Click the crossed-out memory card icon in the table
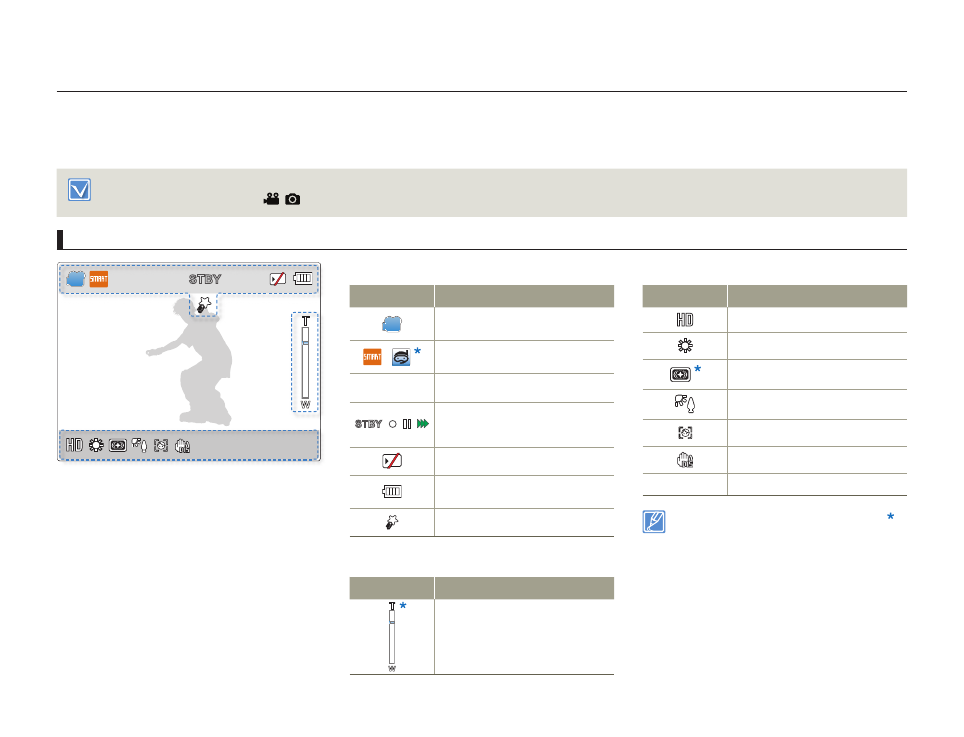Image resolution: width=964 pixels, height=737 pixels. click(x=392, y=463)
